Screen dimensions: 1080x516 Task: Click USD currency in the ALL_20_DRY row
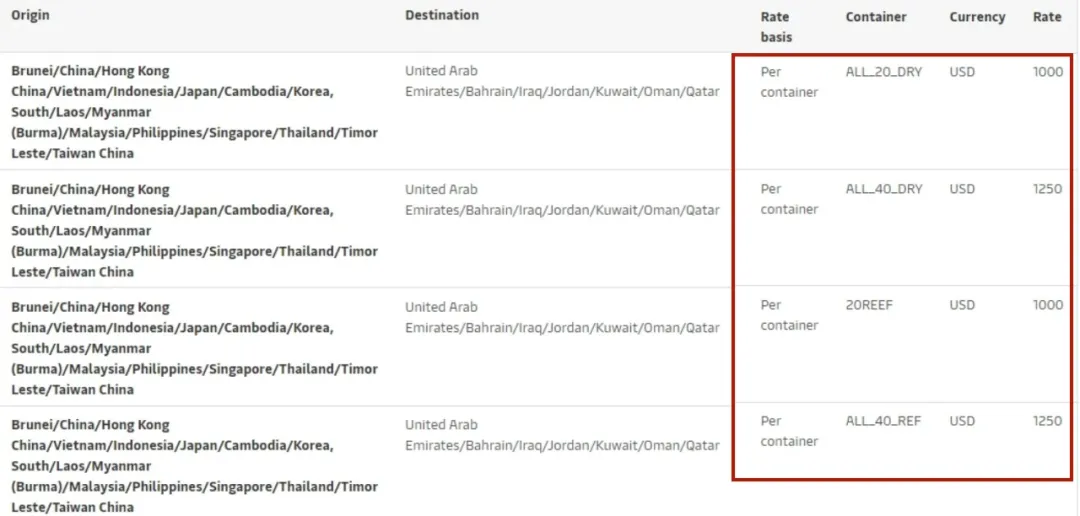pos(962,72)
